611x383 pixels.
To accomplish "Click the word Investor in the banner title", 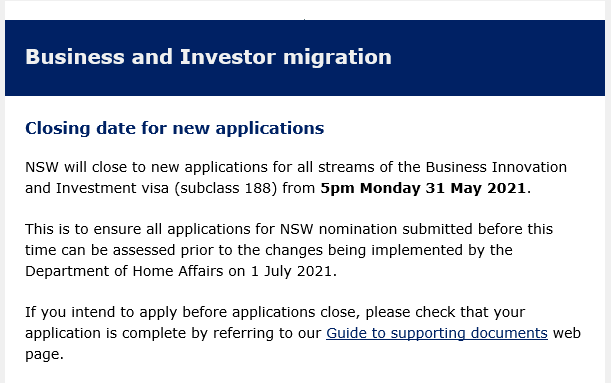I will point(228,57).
